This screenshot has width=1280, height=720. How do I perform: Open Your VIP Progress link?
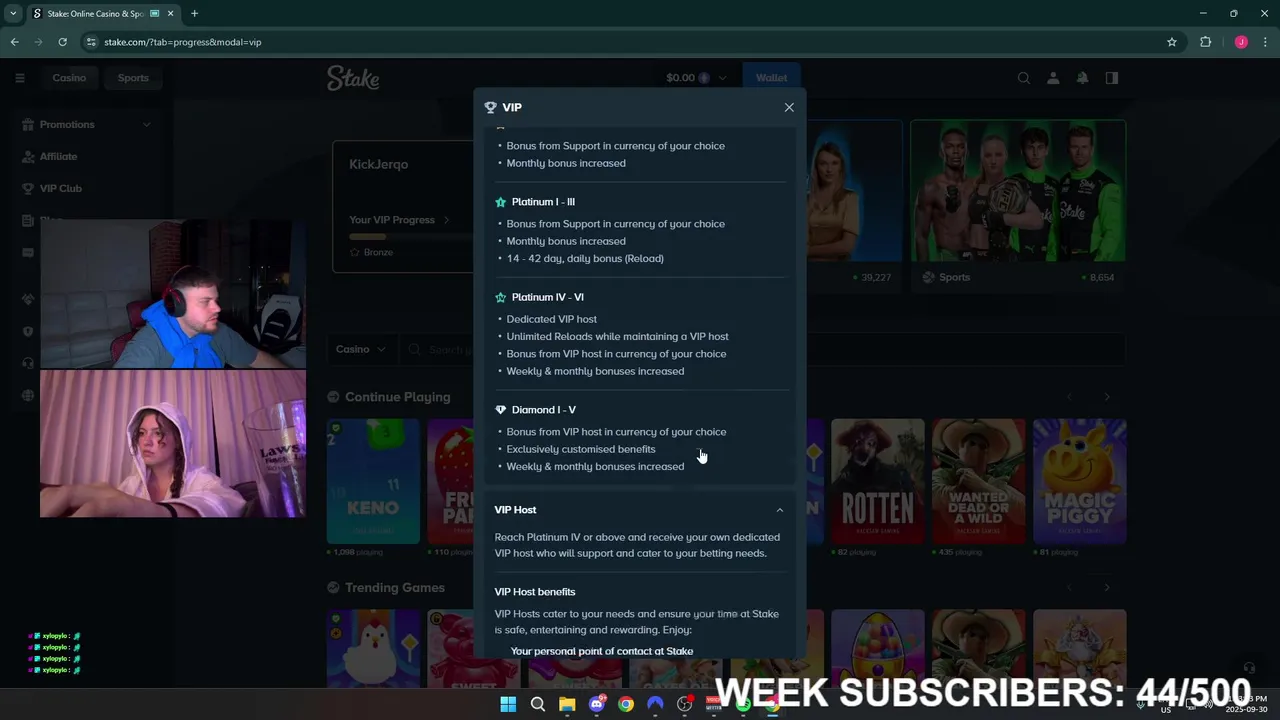click(399, 220)
